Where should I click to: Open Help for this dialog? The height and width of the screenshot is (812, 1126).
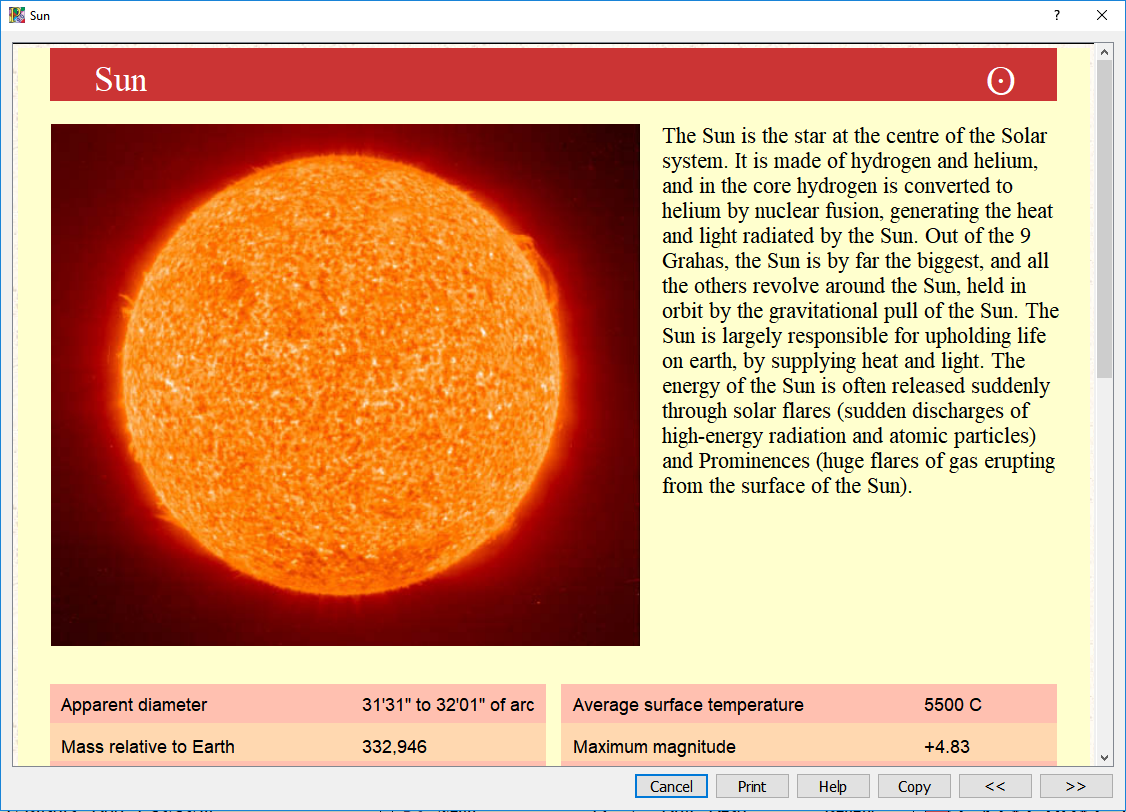pyautogui.click(x=833, y=786)
